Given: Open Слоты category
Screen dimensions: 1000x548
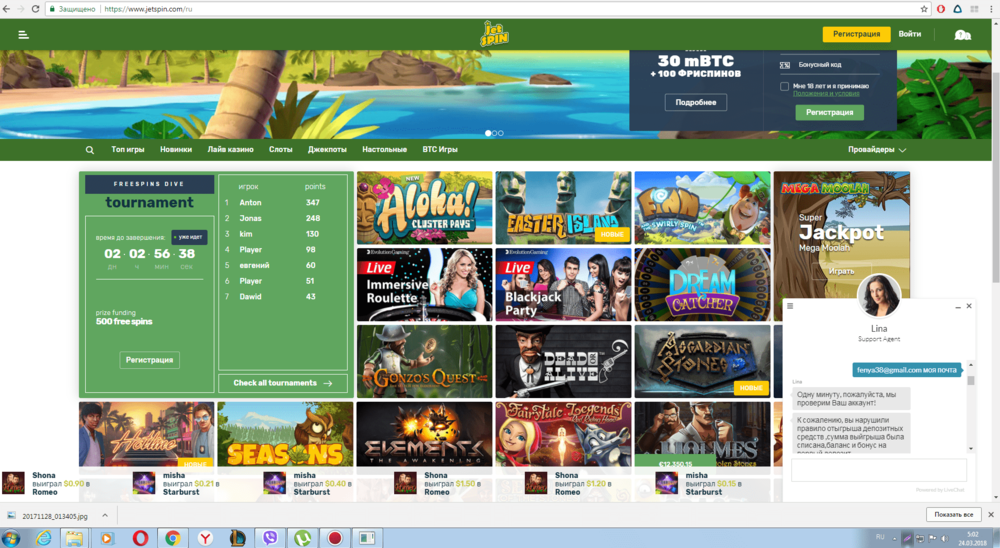Looking at the screenshot, I should pos(281,149).
